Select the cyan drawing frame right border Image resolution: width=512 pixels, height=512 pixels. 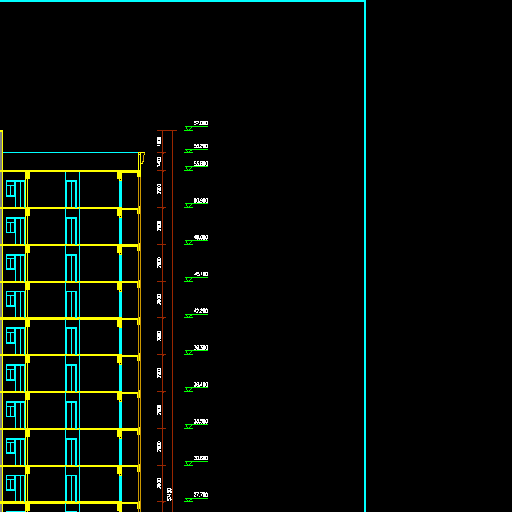(x=365, y=256)
